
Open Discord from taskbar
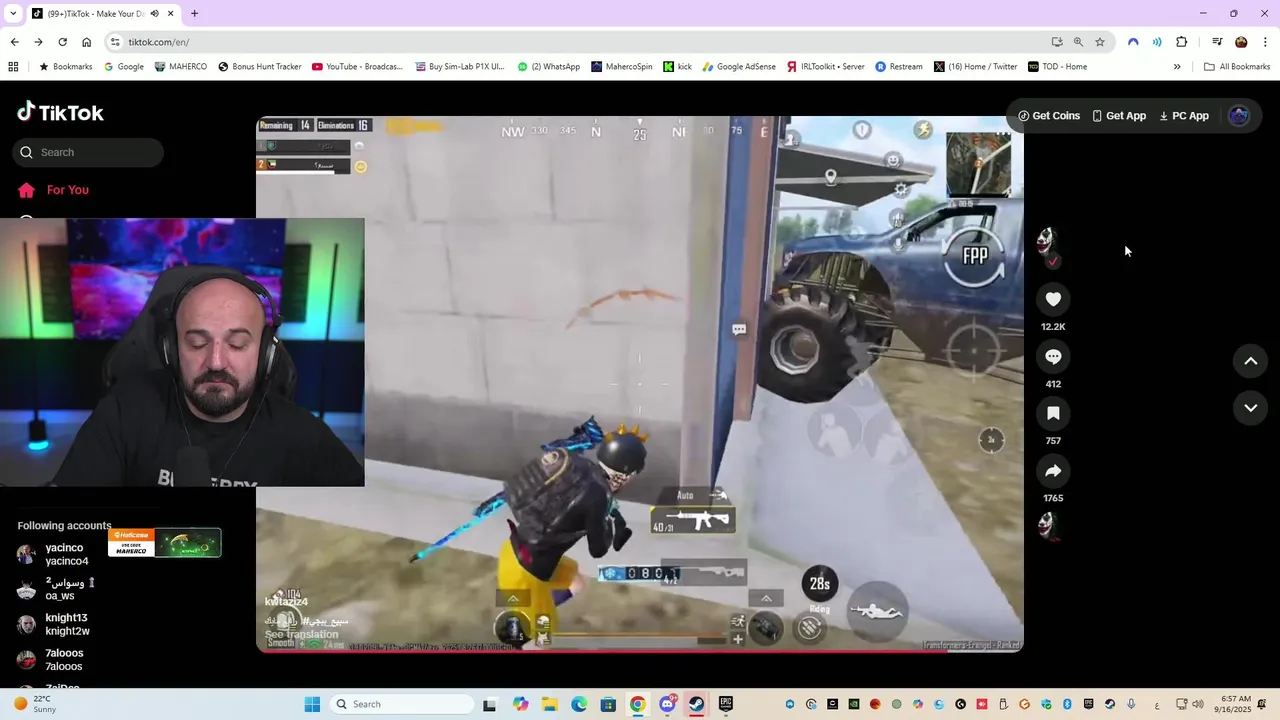point(667,704)
